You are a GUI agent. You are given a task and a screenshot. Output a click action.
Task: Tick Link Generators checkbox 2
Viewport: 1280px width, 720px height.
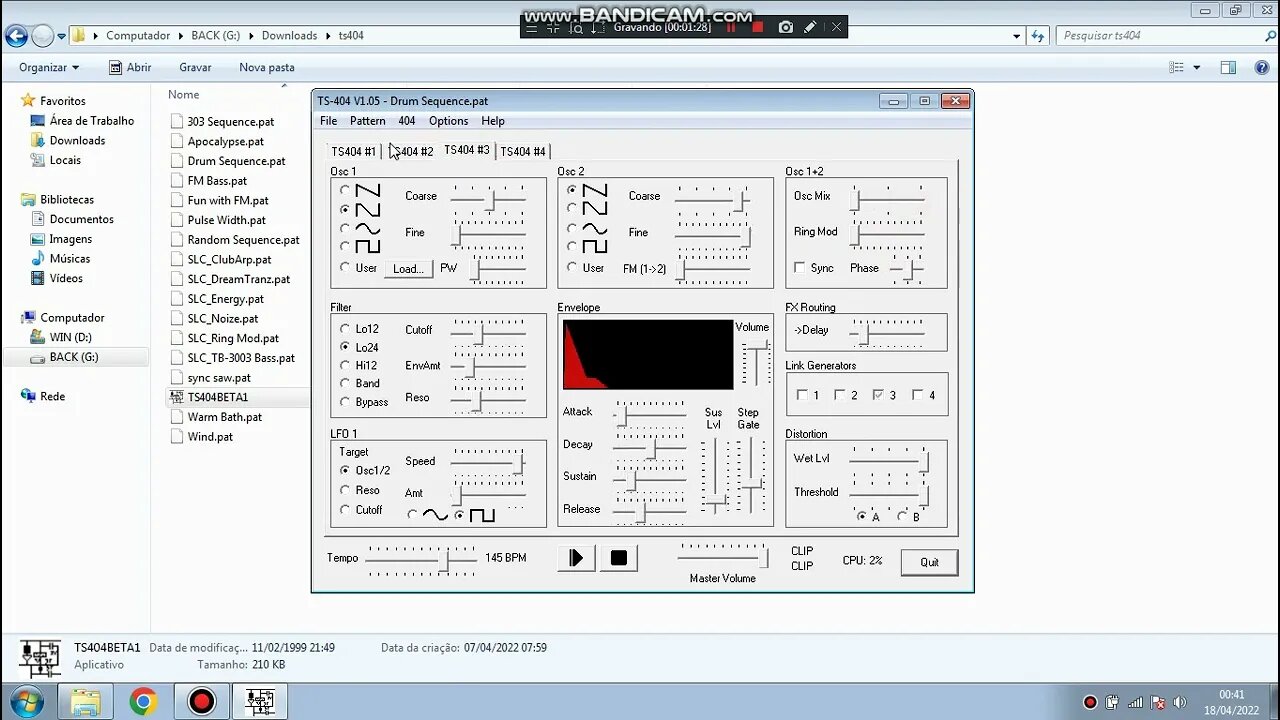tap(840, 395)
